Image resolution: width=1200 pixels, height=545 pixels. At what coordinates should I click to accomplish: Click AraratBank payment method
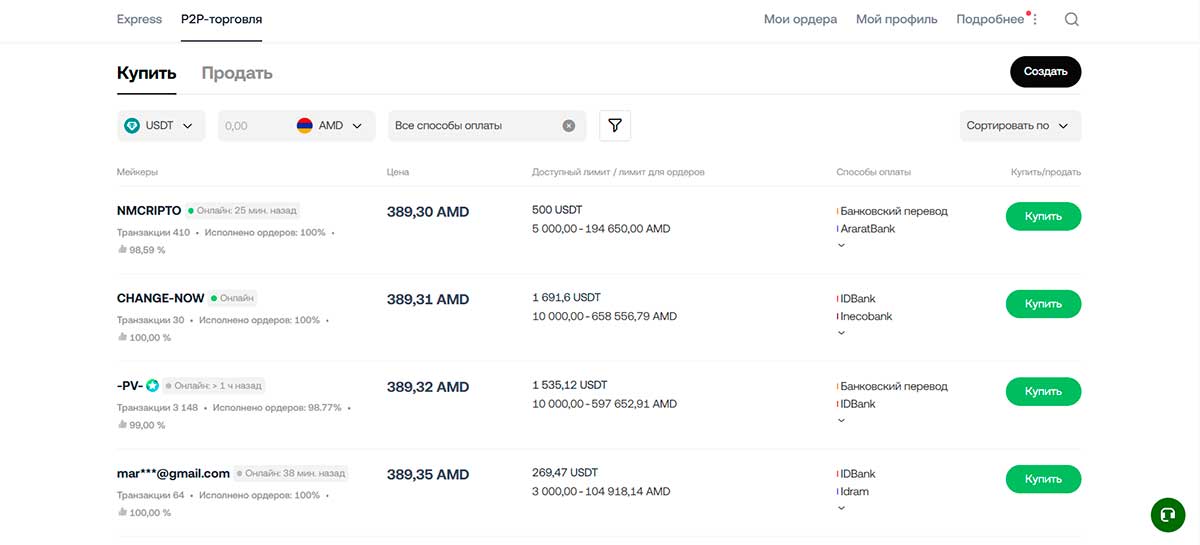(x=868, y=229)
